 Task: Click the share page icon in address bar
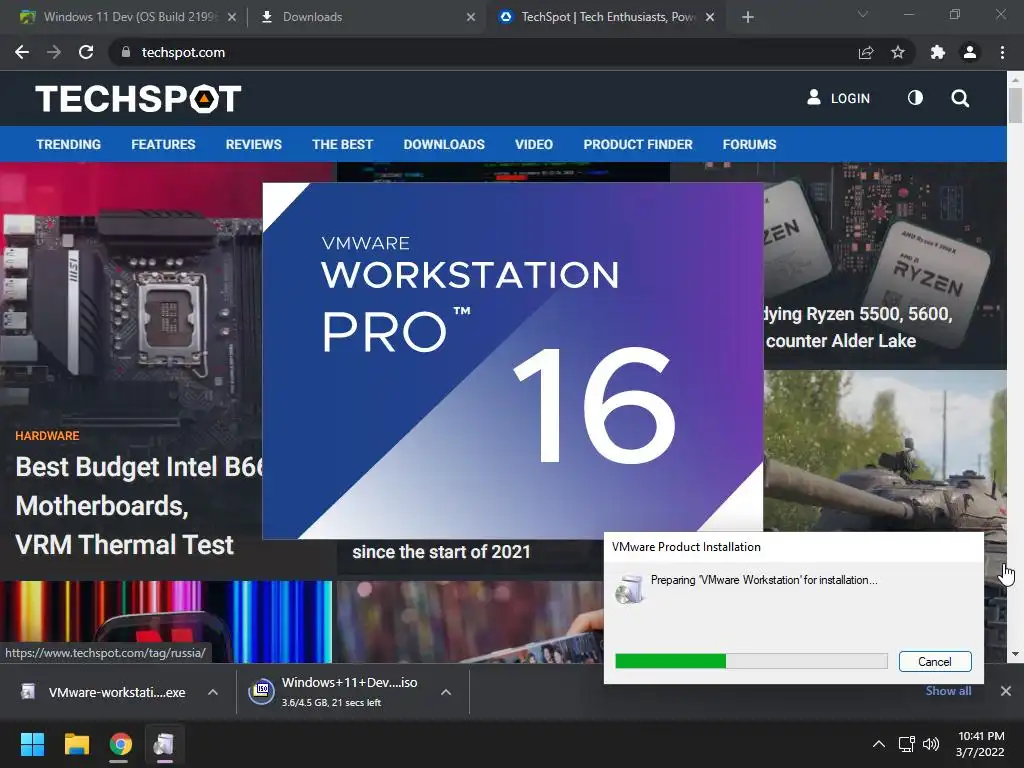click(866, 52)
